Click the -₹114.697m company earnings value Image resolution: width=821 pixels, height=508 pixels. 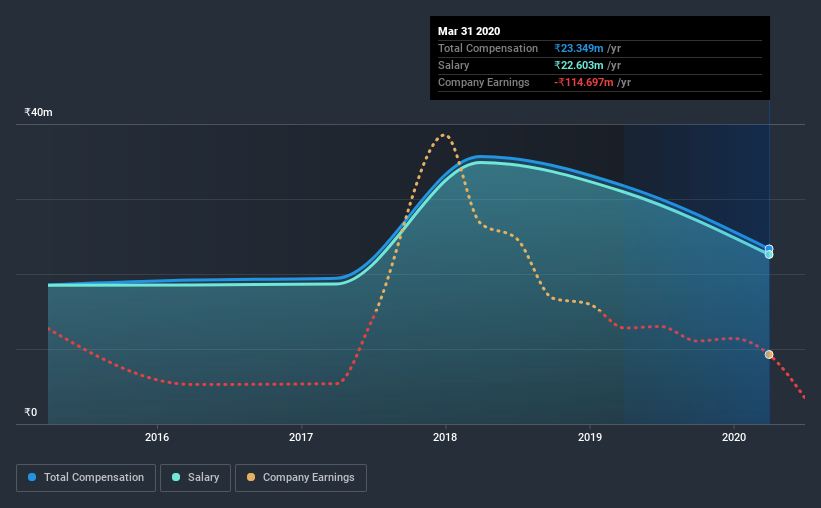[584, 82]
